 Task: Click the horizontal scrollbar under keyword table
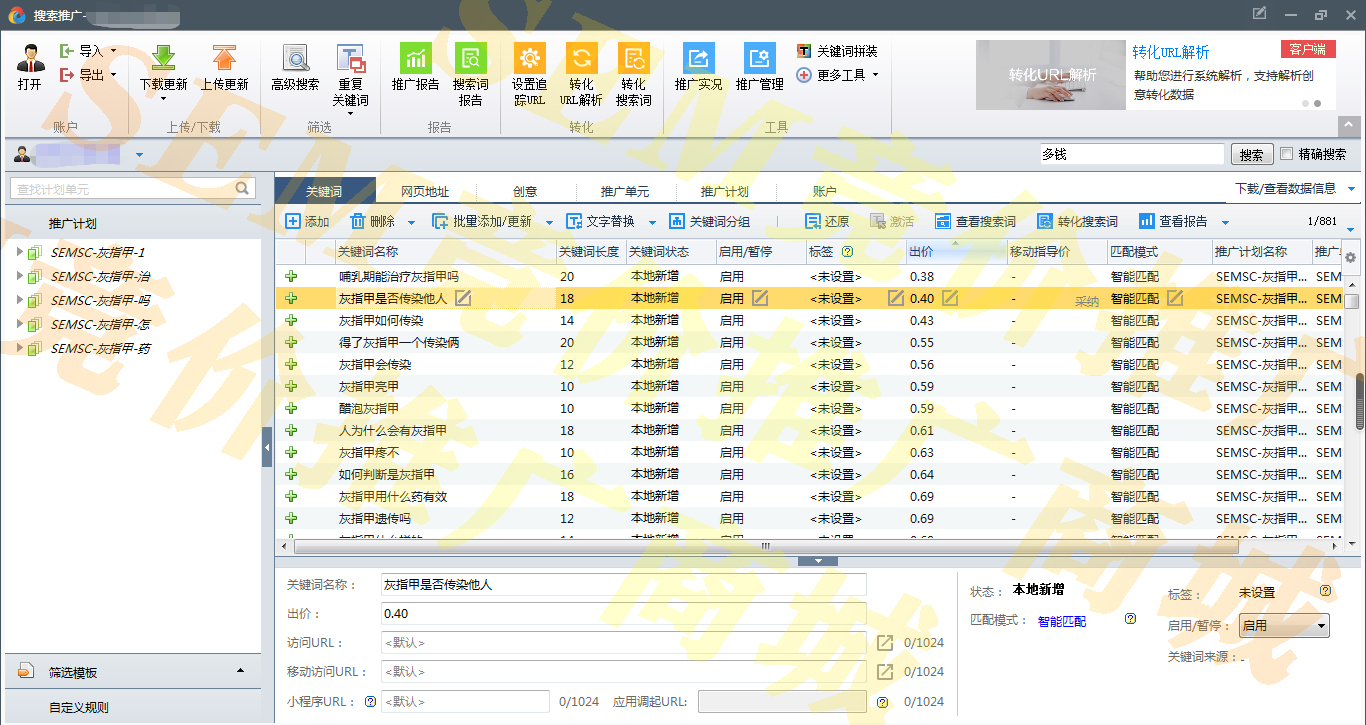tap(765, 546)
